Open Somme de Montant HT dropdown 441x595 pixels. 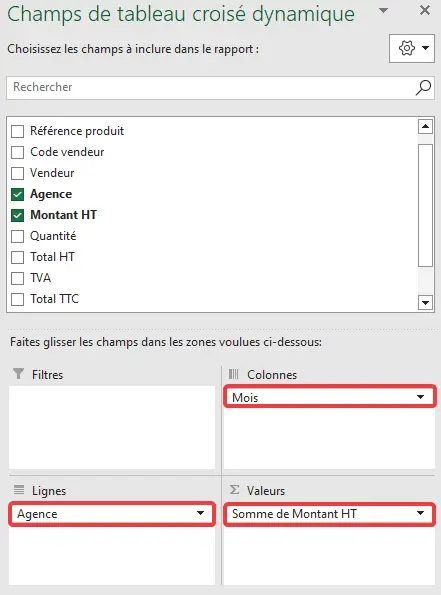420,513
